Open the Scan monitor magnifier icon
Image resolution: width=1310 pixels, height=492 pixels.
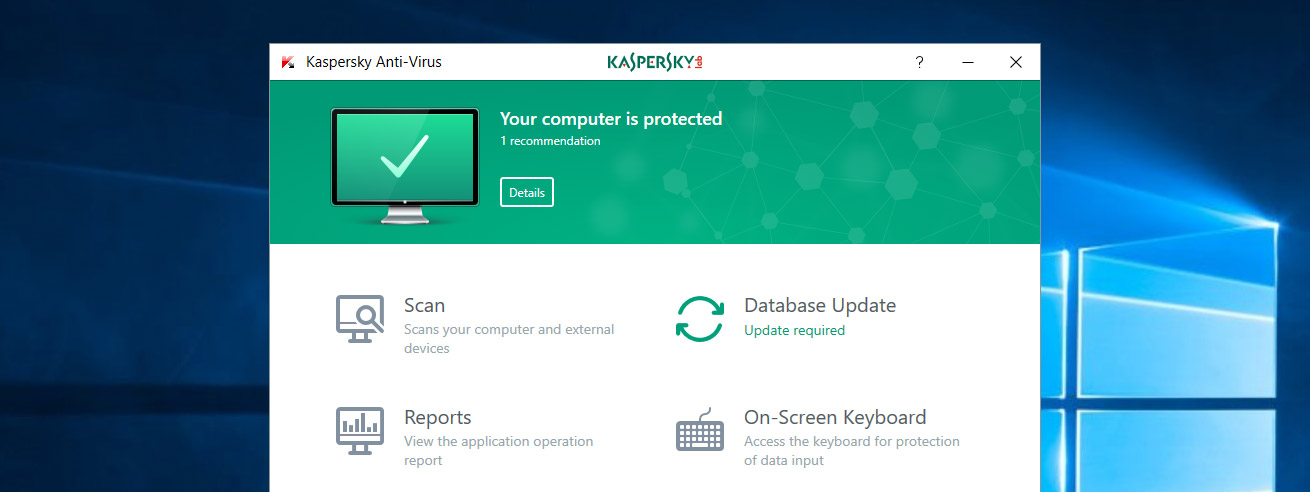pyautogui.click(x=360, y=319)
